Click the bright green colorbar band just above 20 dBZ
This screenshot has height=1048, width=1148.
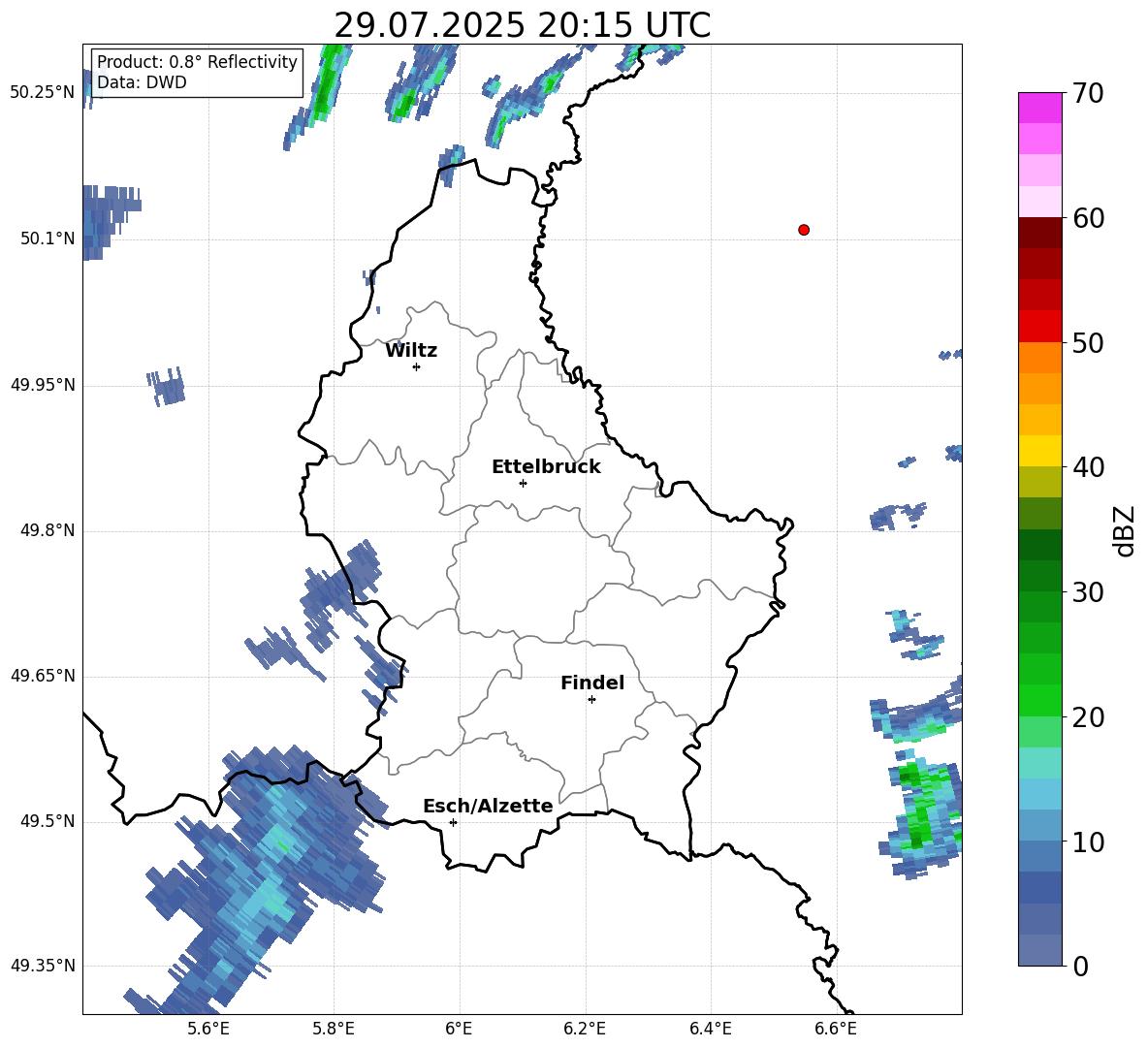(x=1040, y=700)
